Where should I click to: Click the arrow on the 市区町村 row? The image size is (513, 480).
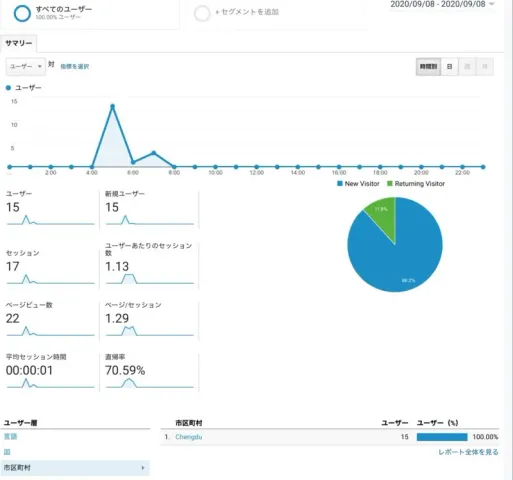tap(143, 468)
